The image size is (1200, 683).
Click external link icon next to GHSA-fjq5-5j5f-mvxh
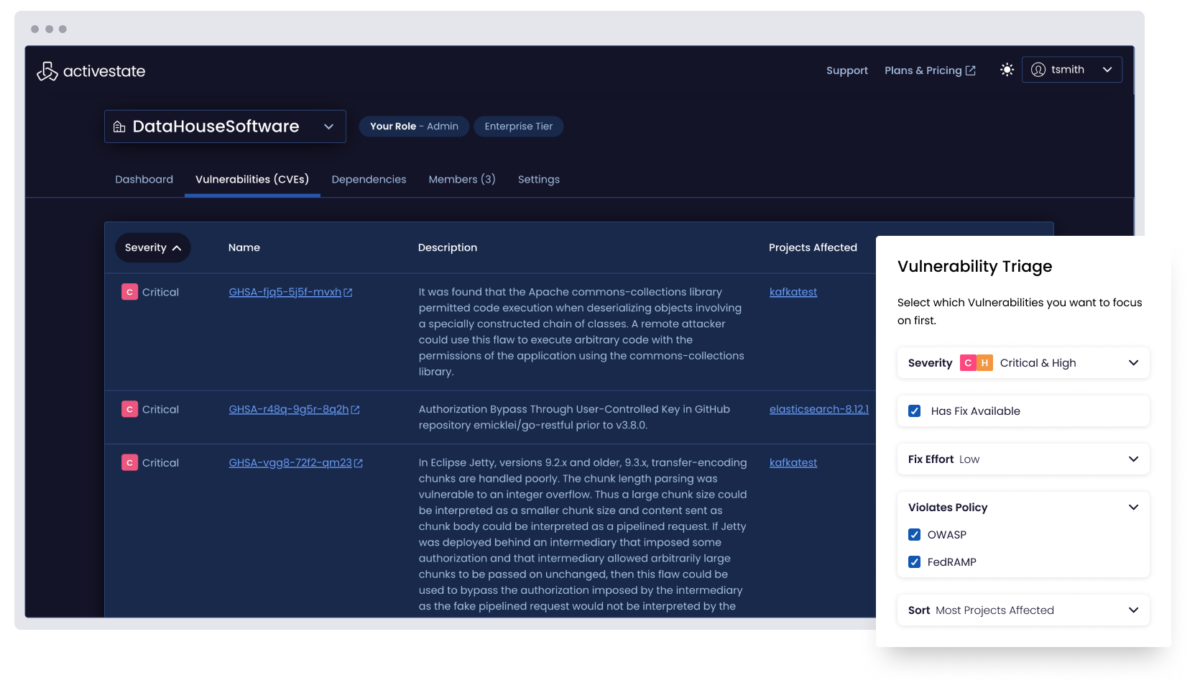(348, 293)
